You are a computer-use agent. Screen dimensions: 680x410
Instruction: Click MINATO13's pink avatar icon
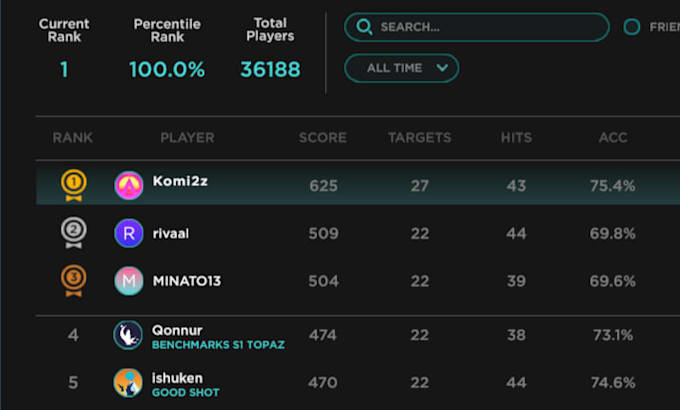tap(128, 281)
